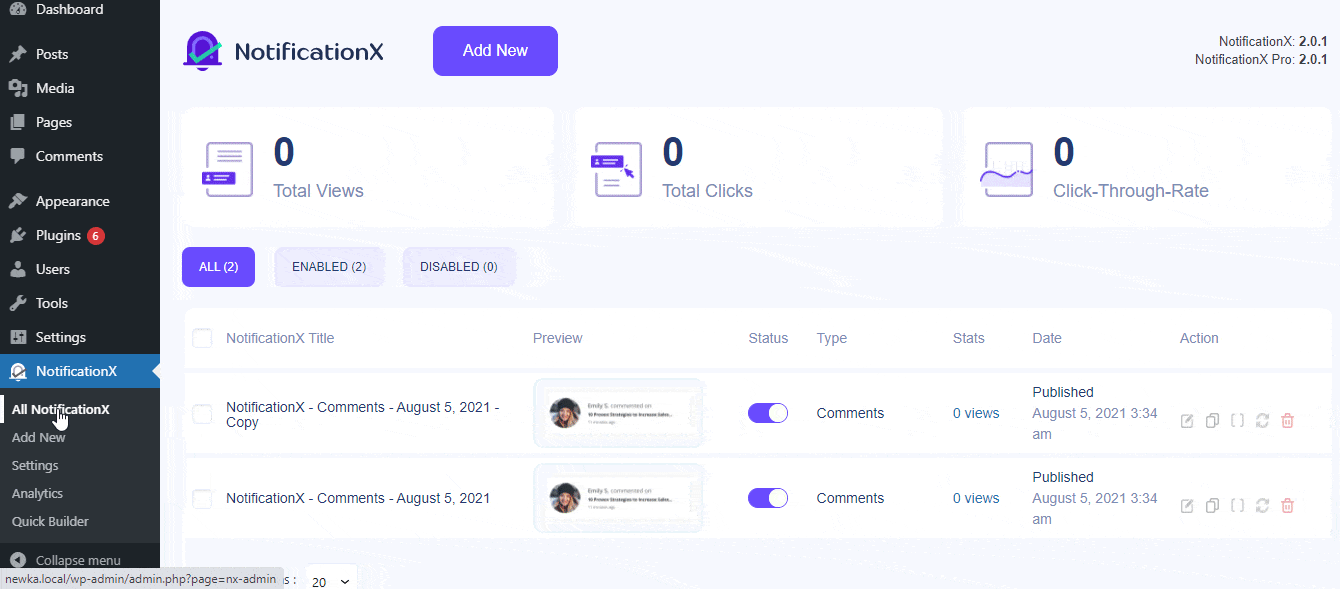
Task: Delete the second (non-Copy) notification row
Action: point(1287,506)
